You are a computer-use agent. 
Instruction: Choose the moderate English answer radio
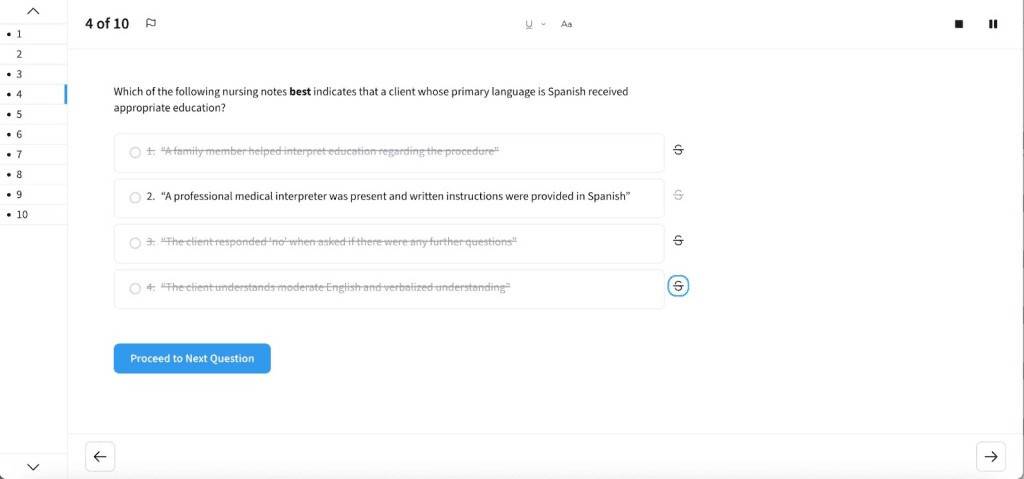click(x=135, y=289)
